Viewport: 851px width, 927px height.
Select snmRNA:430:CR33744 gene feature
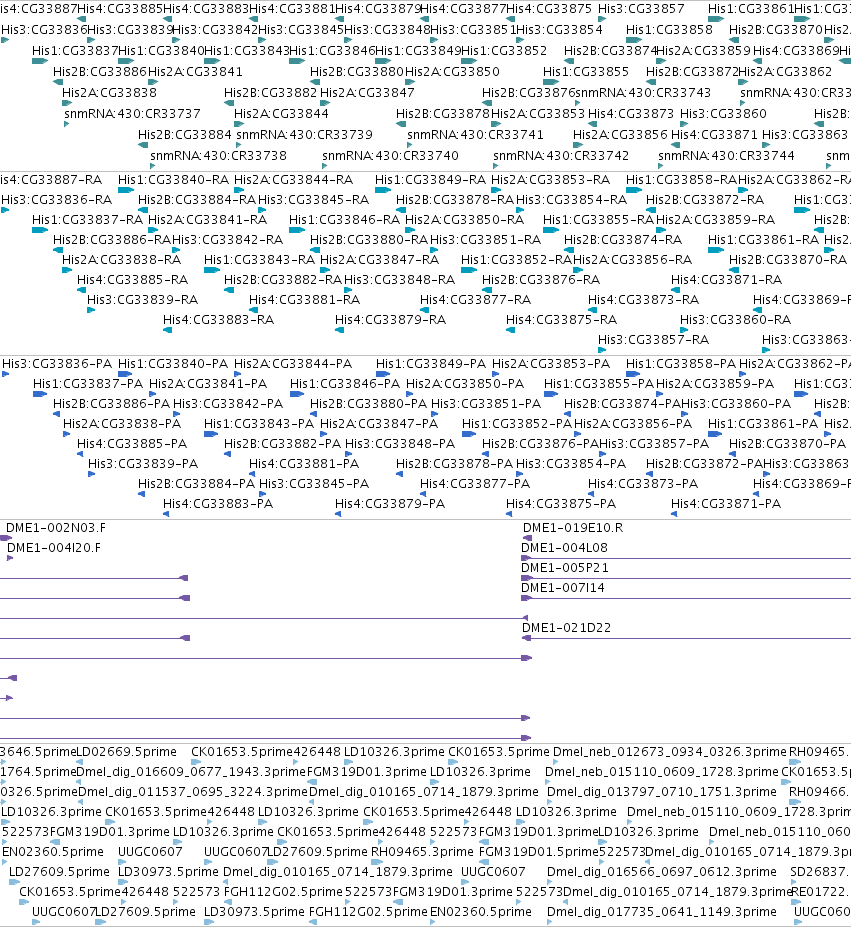click(x=727, y=156)
